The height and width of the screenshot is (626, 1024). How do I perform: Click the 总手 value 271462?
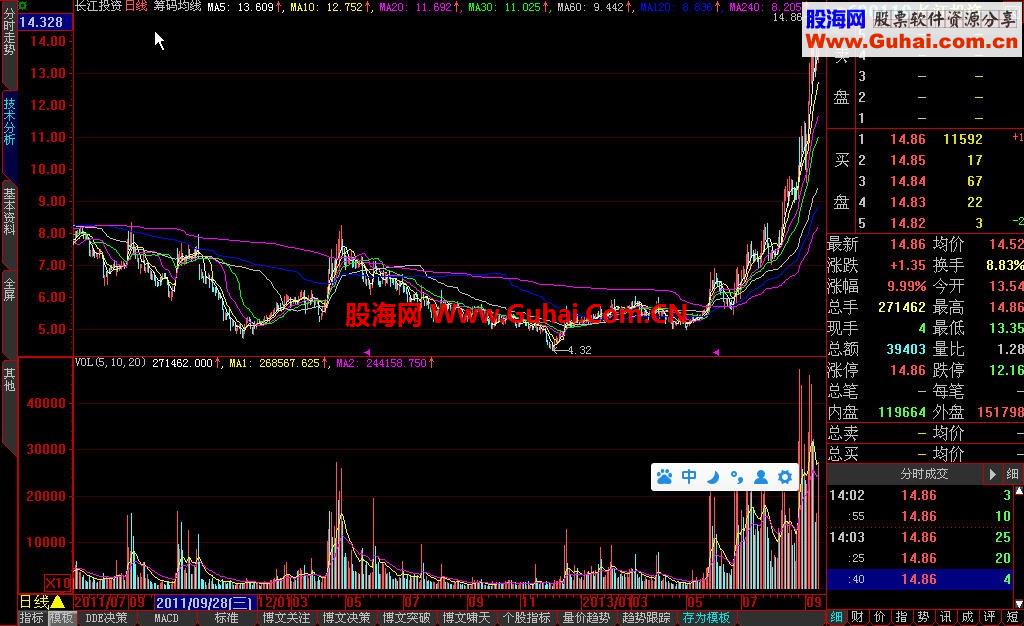pyautogui.click(x=902, y=307)
